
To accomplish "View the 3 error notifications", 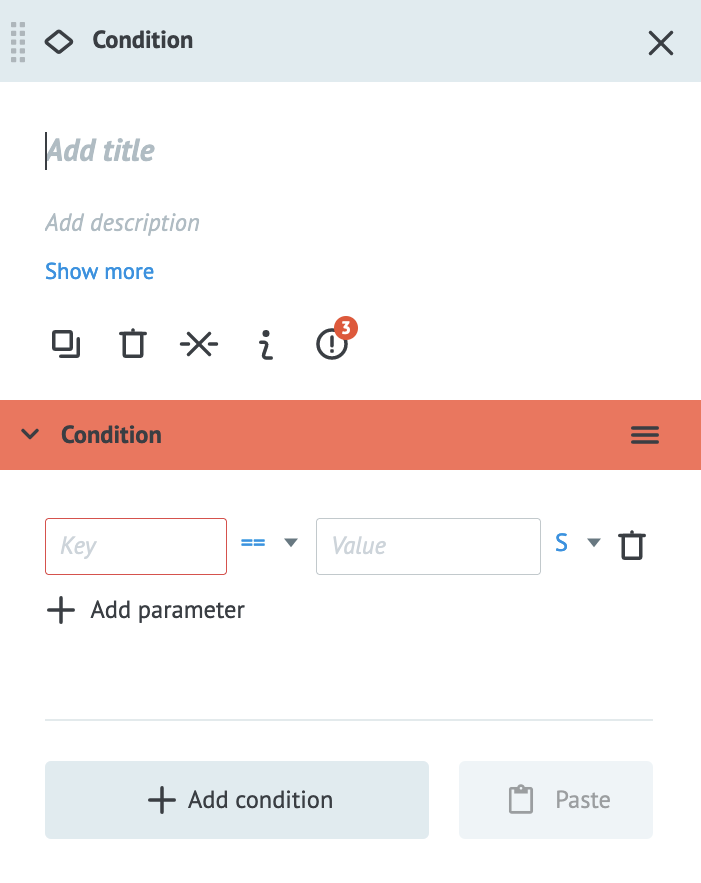I will (x=331, y=343).
